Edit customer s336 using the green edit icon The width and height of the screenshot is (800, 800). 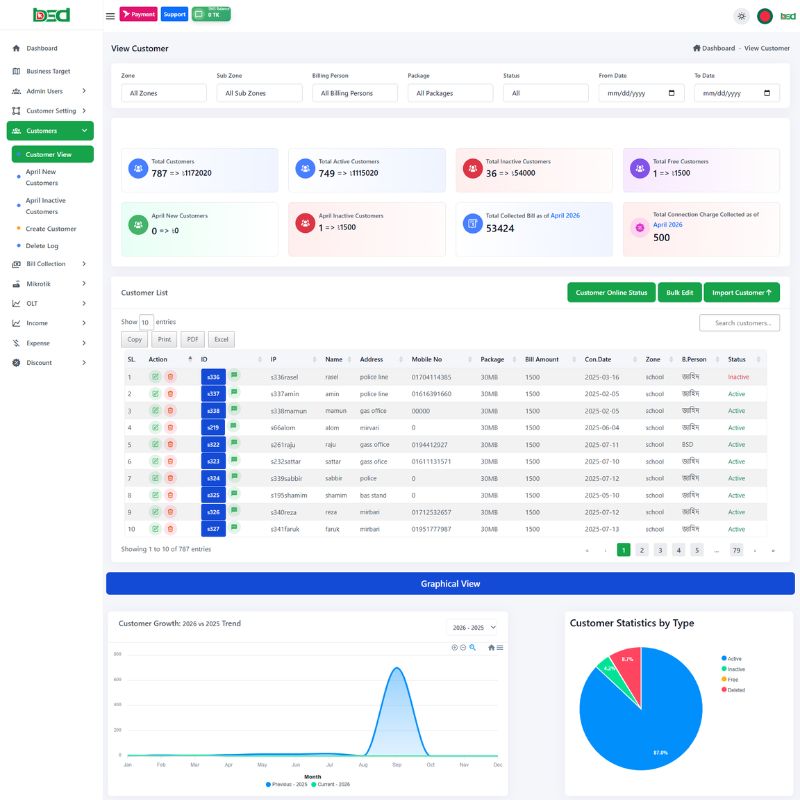[x=155, y=377]
